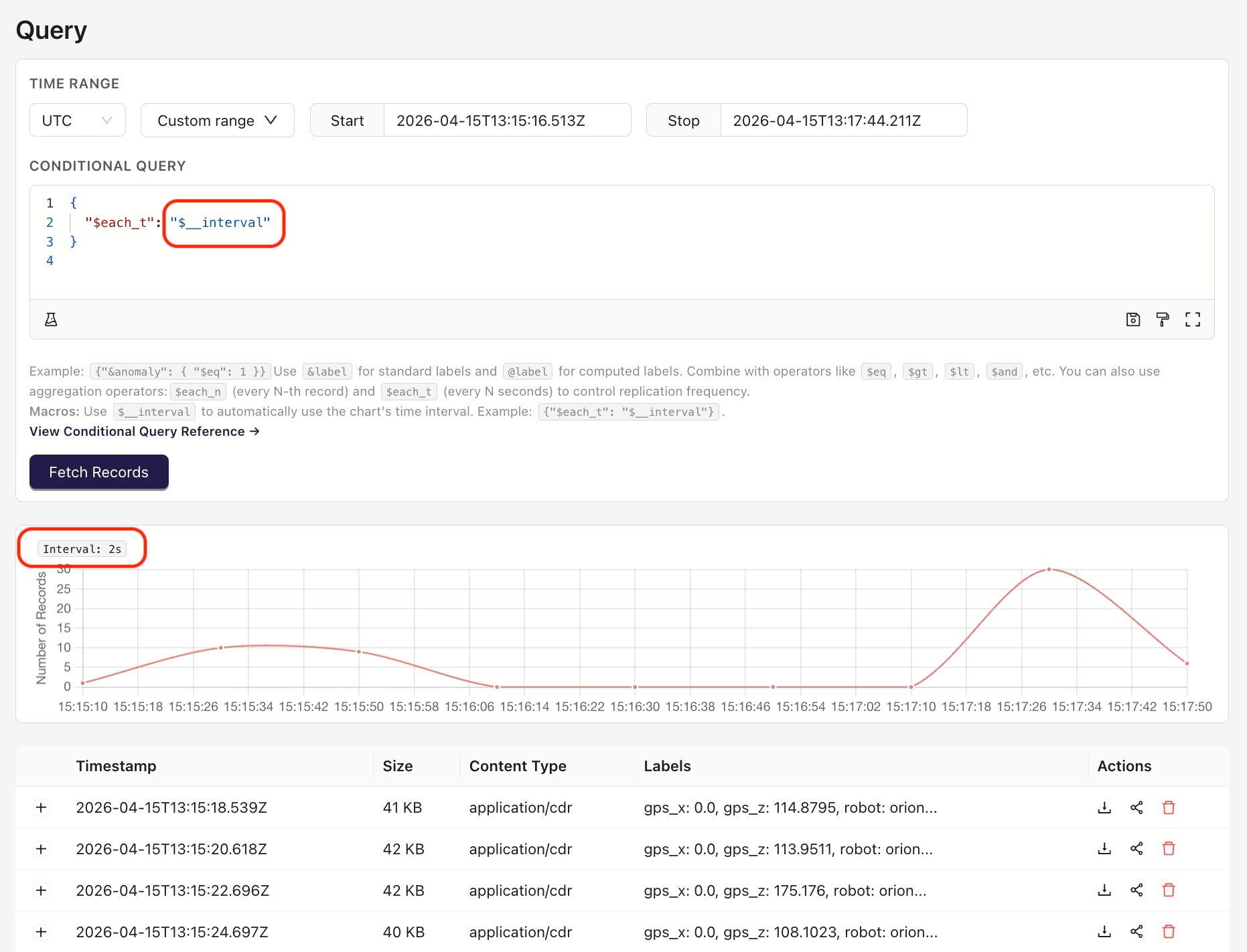Click the save query icon

point(1133,319)
